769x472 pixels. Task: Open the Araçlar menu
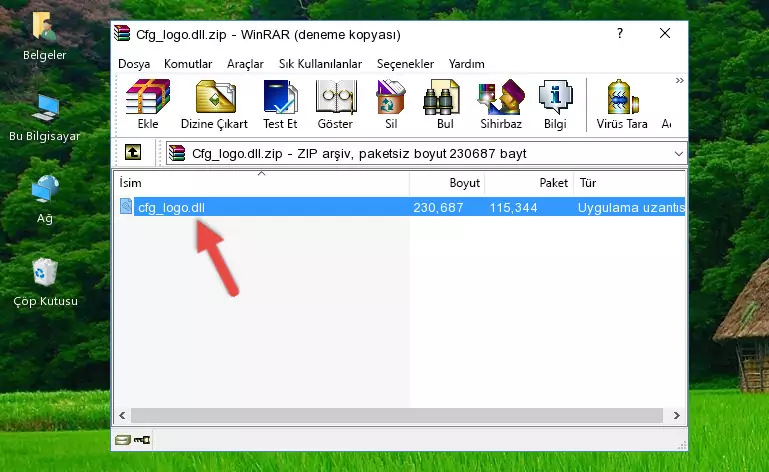(x=245, y=64)
